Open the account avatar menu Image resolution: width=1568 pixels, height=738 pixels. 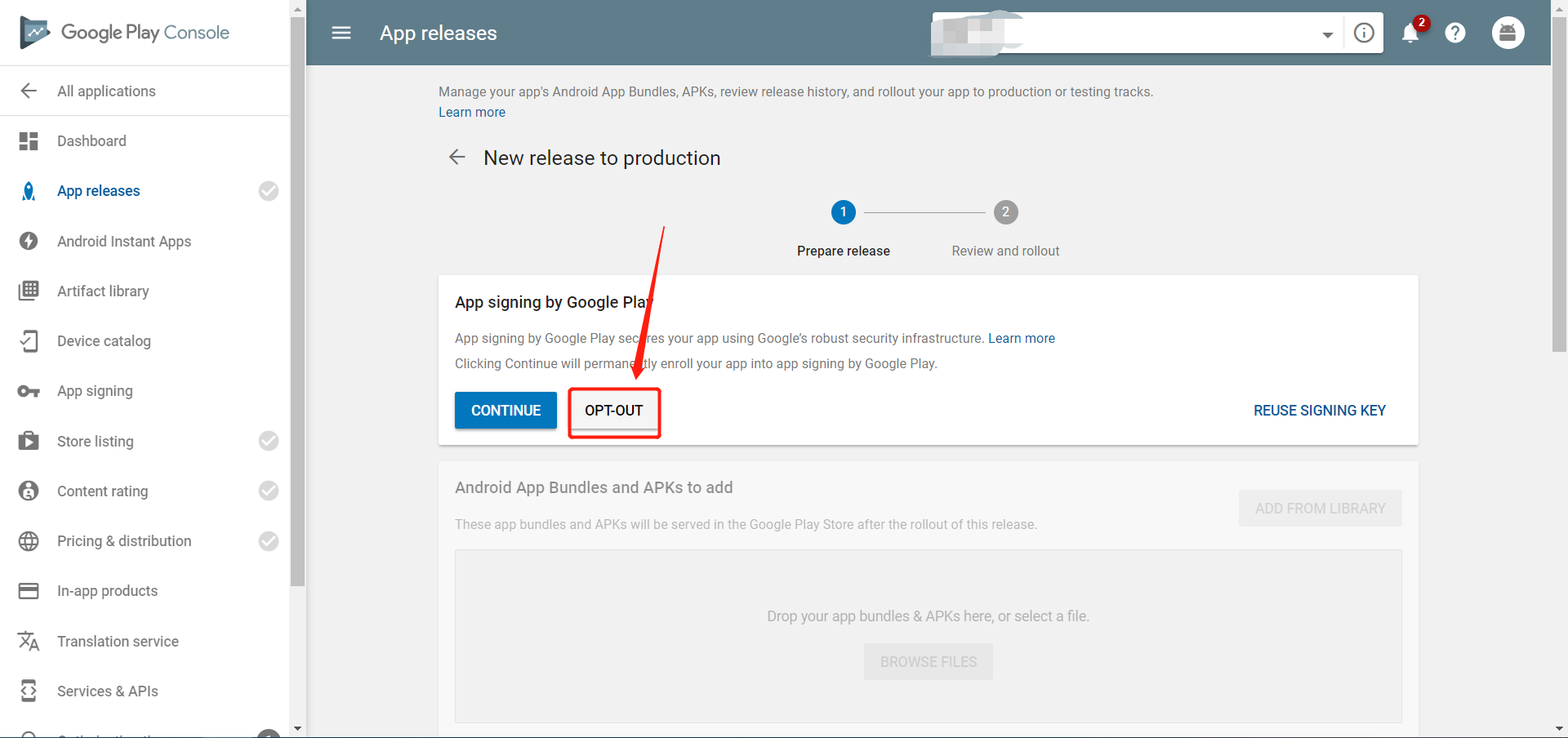point(1508,33)
